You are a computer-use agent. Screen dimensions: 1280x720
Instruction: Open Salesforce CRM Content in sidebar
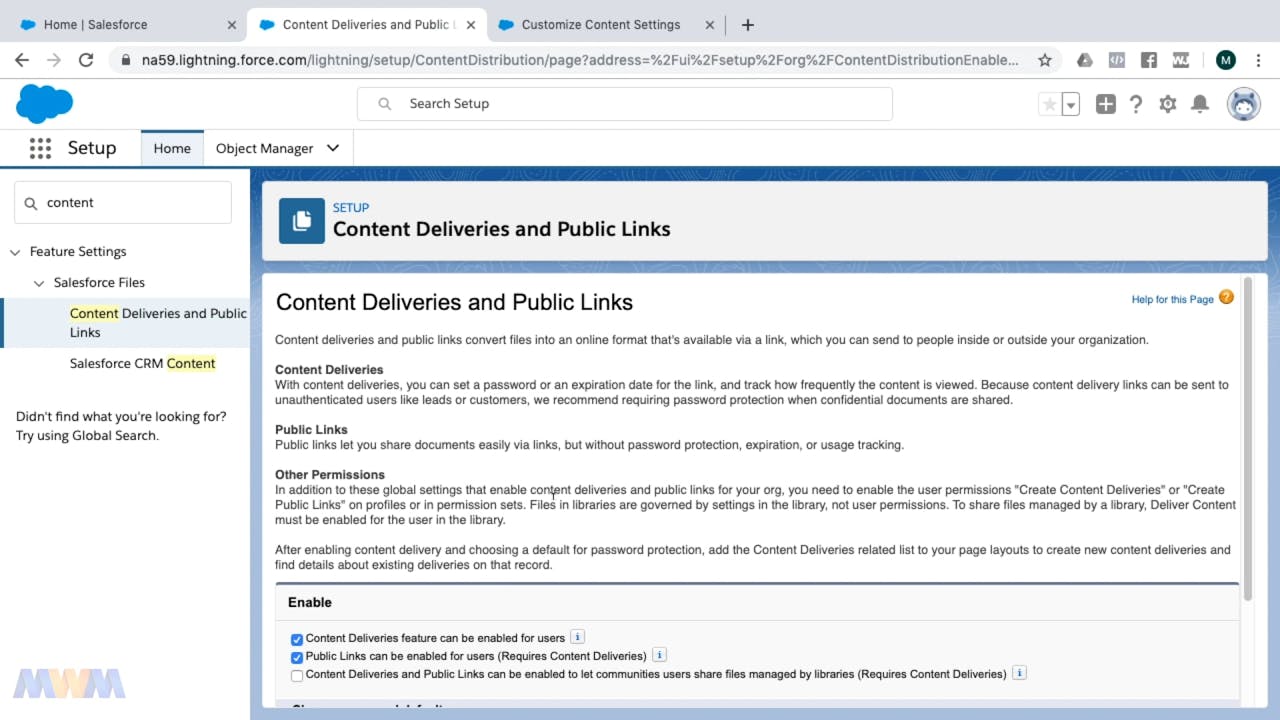click(x=142, y=363)
